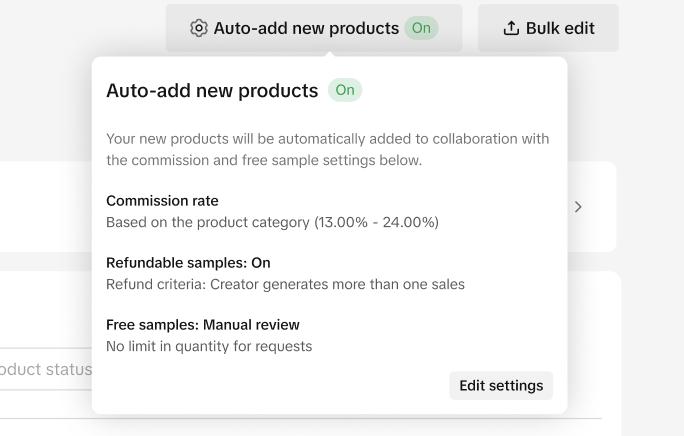This screenshot has width=684, height=436.
Task: Toggle the On badge in the top button
Action: (421, 28)
